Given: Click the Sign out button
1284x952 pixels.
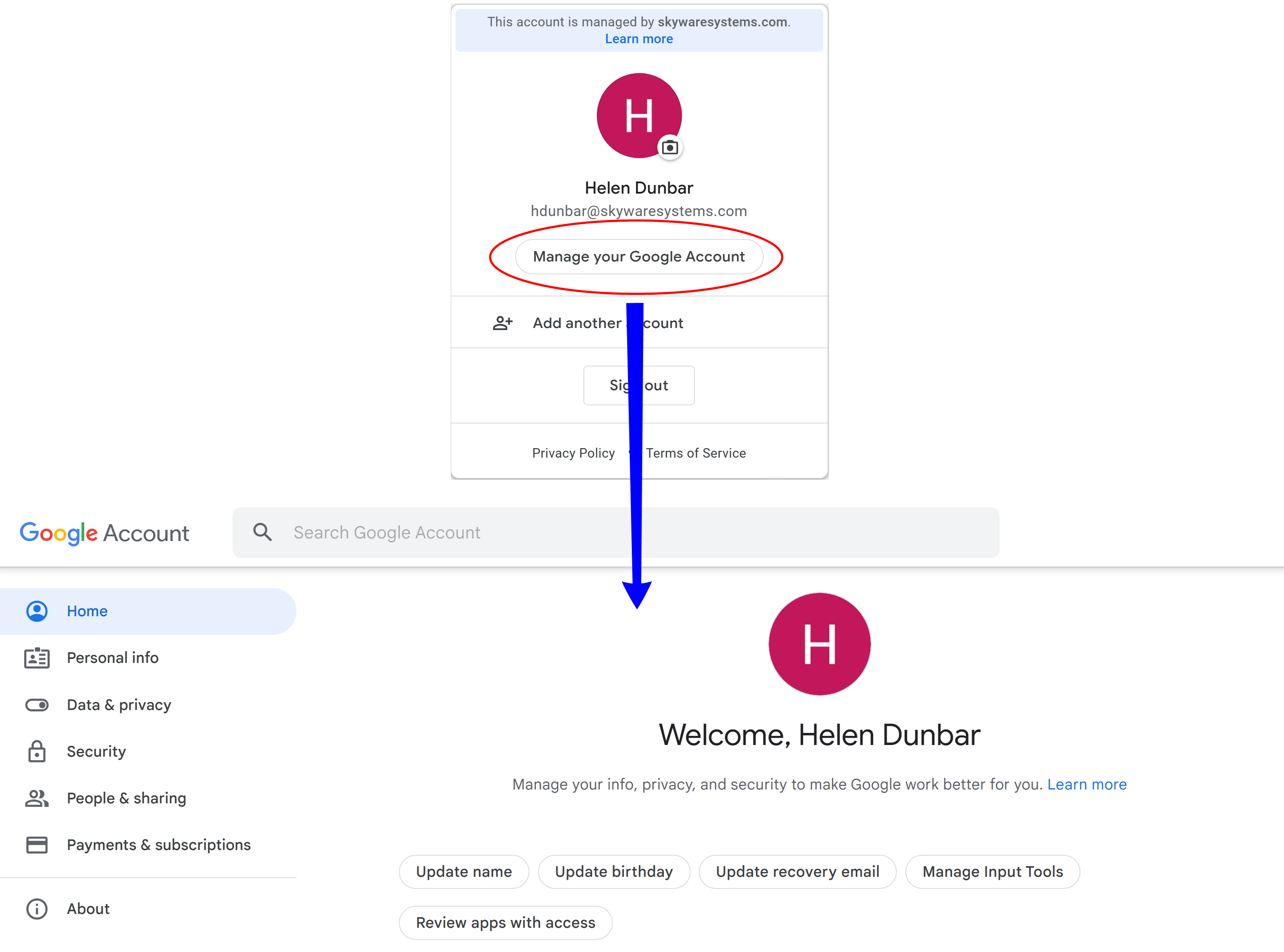Looking at the screenshot, I should 639,385.
